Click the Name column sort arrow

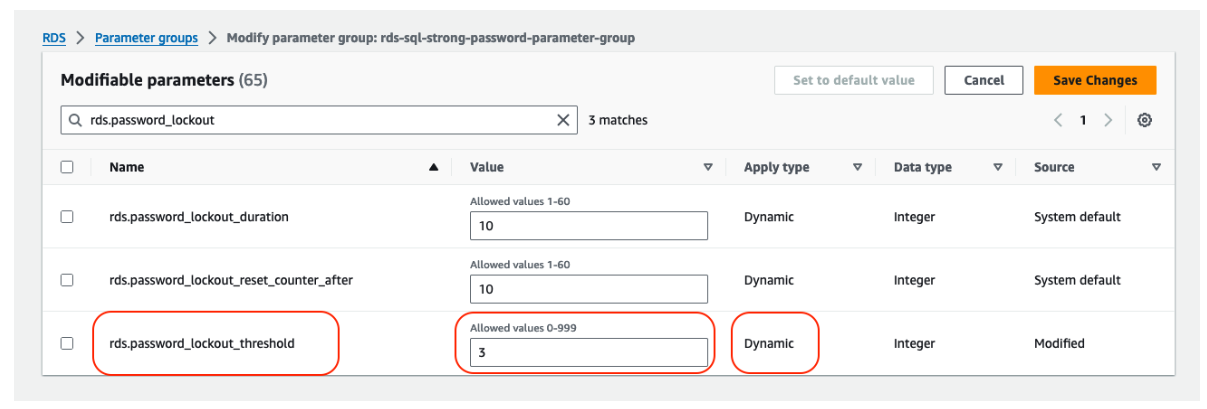click(433, 168)
